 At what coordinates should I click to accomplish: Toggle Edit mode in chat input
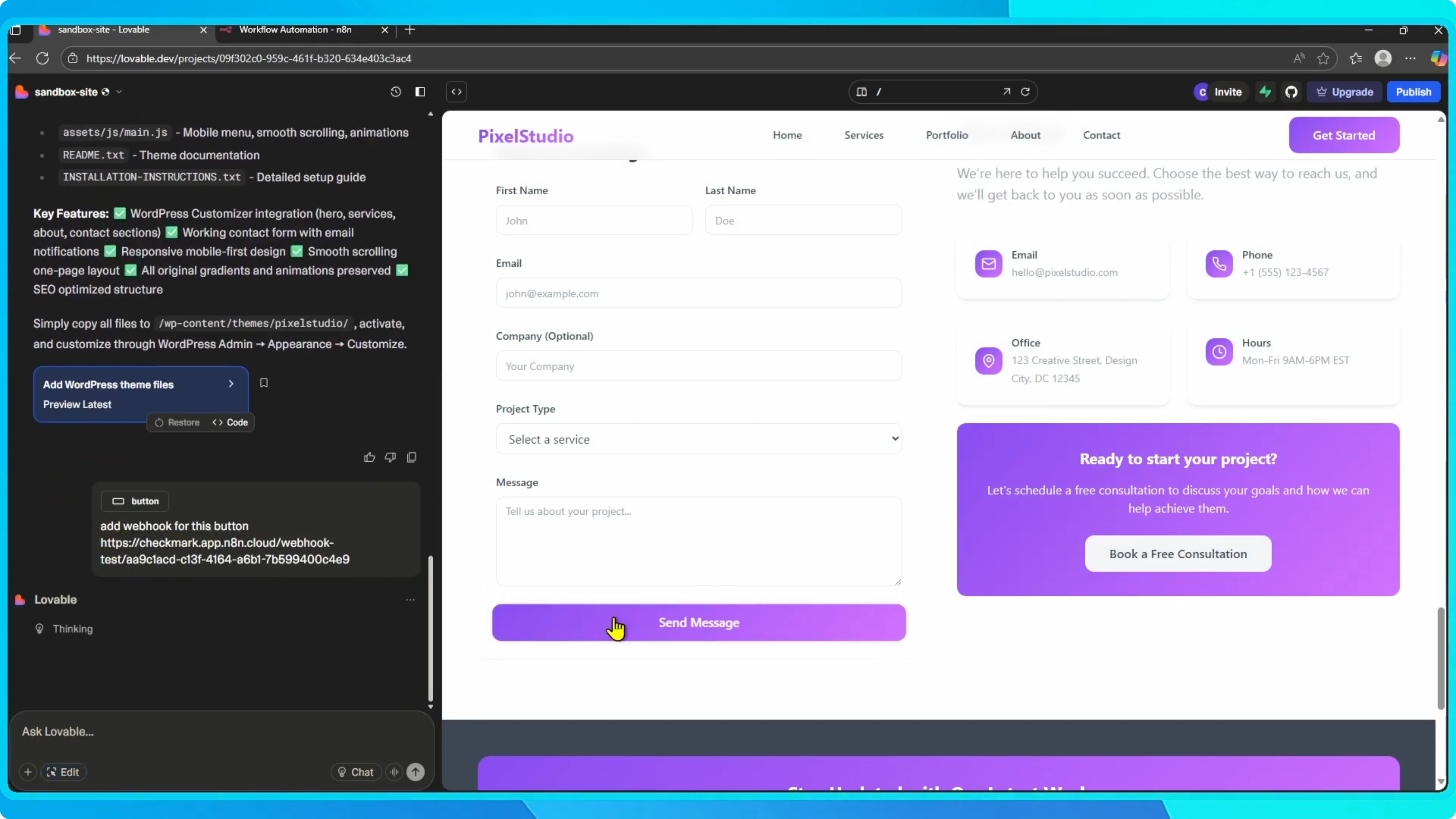click(x=63, y=772)
